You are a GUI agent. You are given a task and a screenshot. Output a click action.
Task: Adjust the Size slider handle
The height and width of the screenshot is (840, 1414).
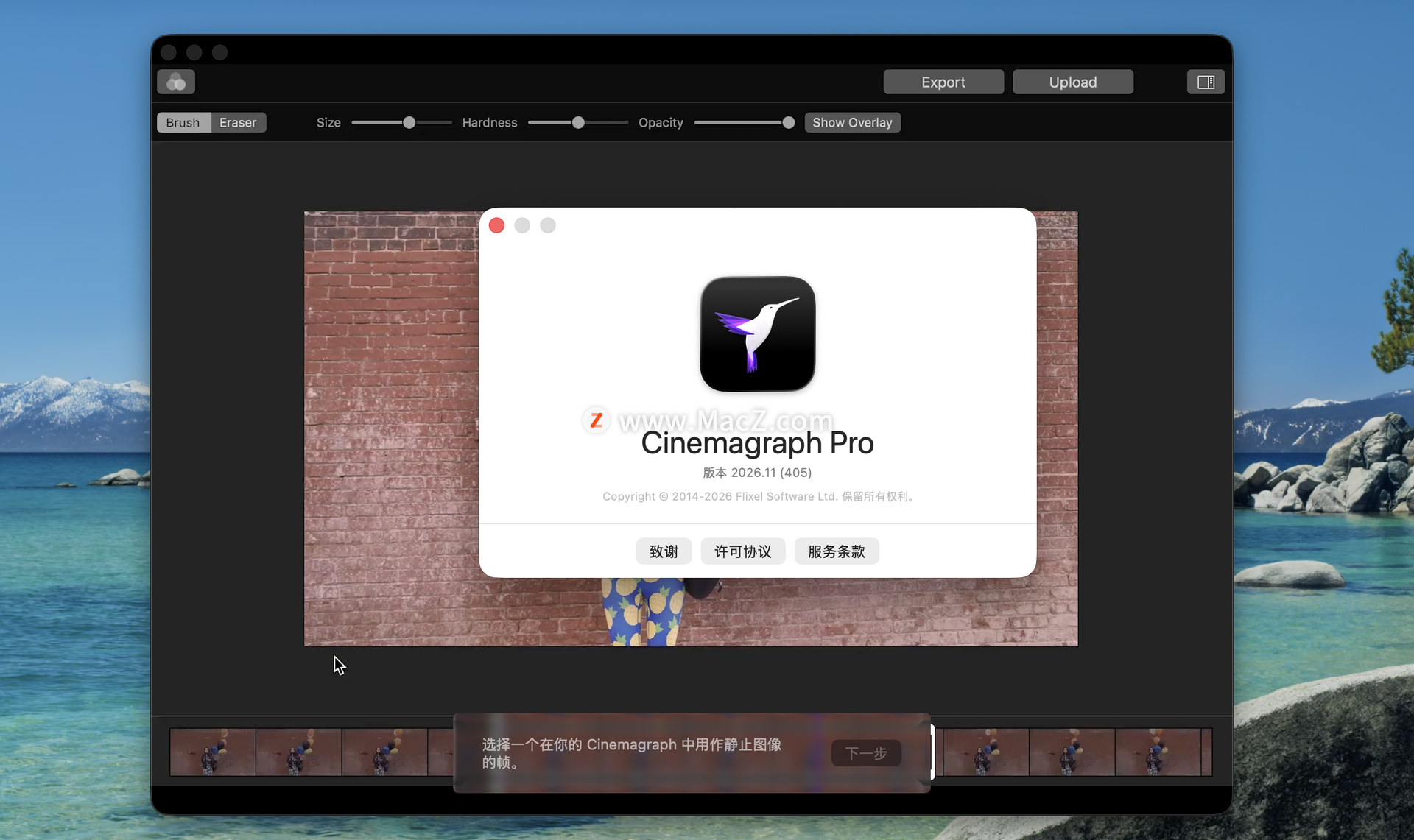pyautogui.click(x=409, y=122)
